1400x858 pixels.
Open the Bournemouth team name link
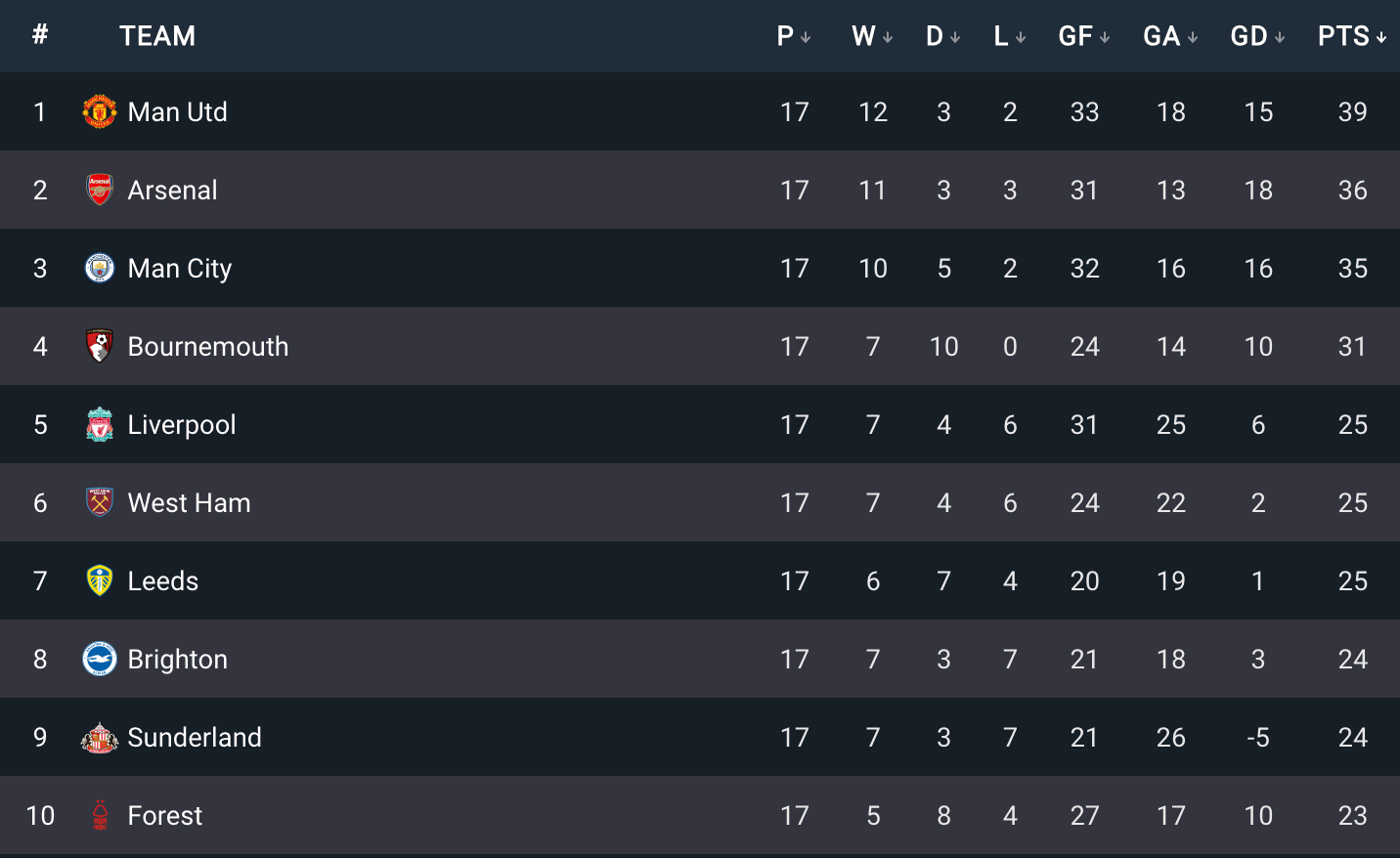pyautogui.click(x=208, y=346)
